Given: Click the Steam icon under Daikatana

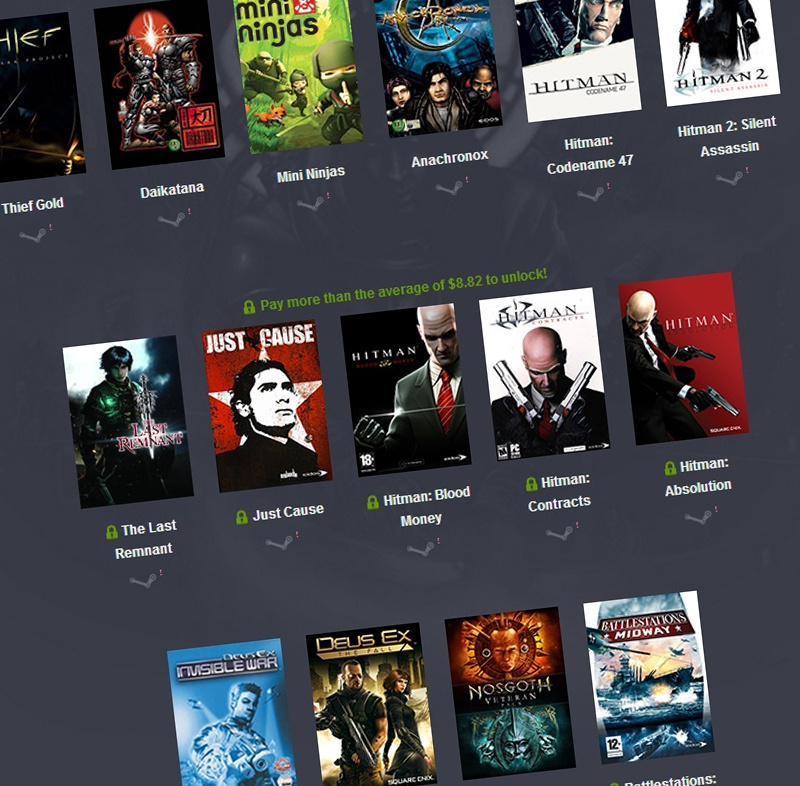Looking at the screenshot, I should [x=171, y=220].
